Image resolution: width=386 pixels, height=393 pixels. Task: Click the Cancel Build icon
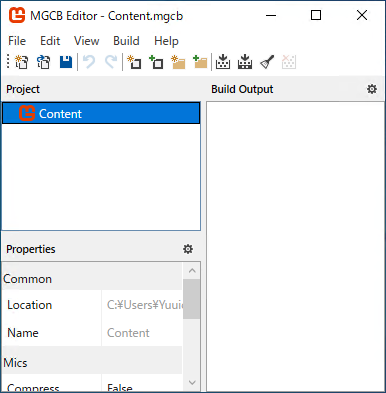[289, 62]
